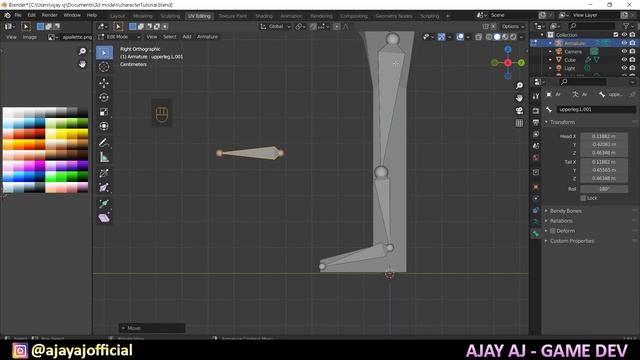Screen dimensions: 640x360
Task: Switch to solid viewport shading mode
Action: 497,37
